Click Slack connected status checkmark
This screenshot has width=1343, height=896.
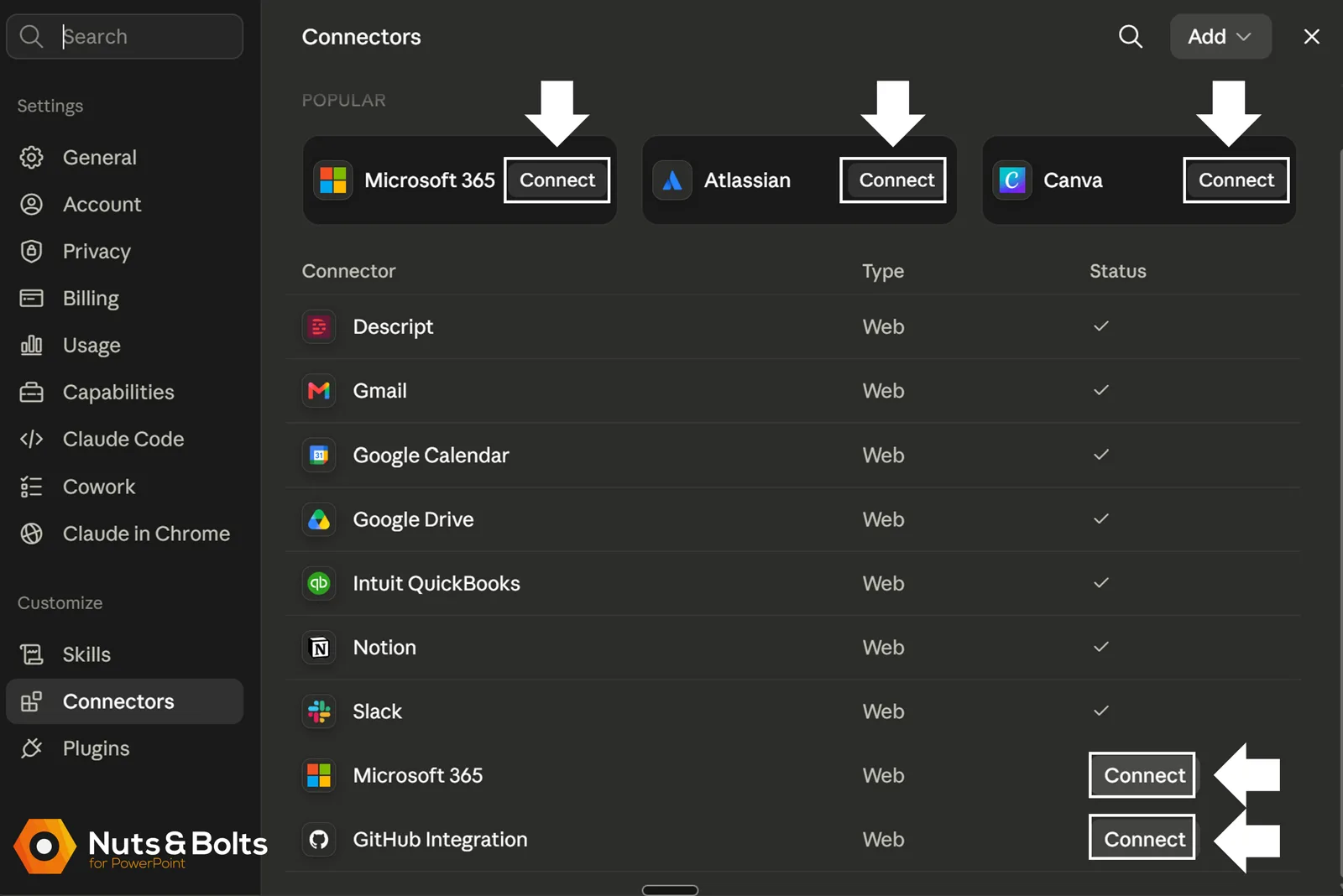pos(1101,711)
